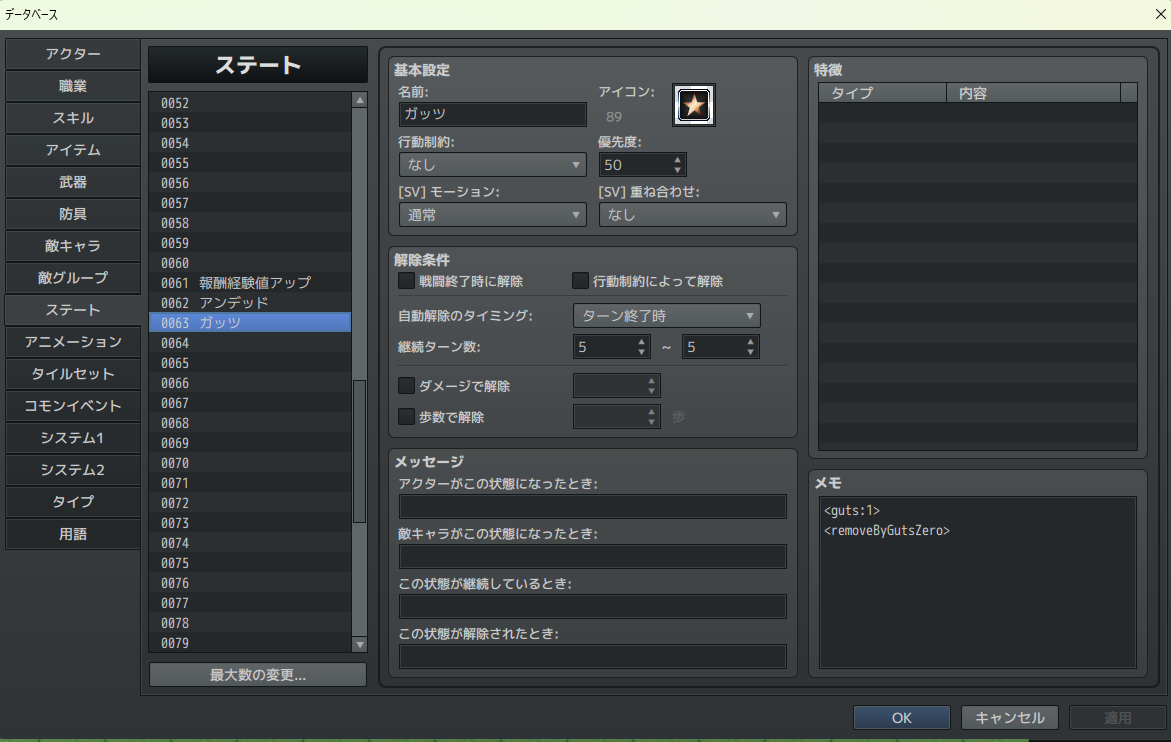Click the 内容 column header in 特徴

pyautogui.click(x=1034, y=93)
